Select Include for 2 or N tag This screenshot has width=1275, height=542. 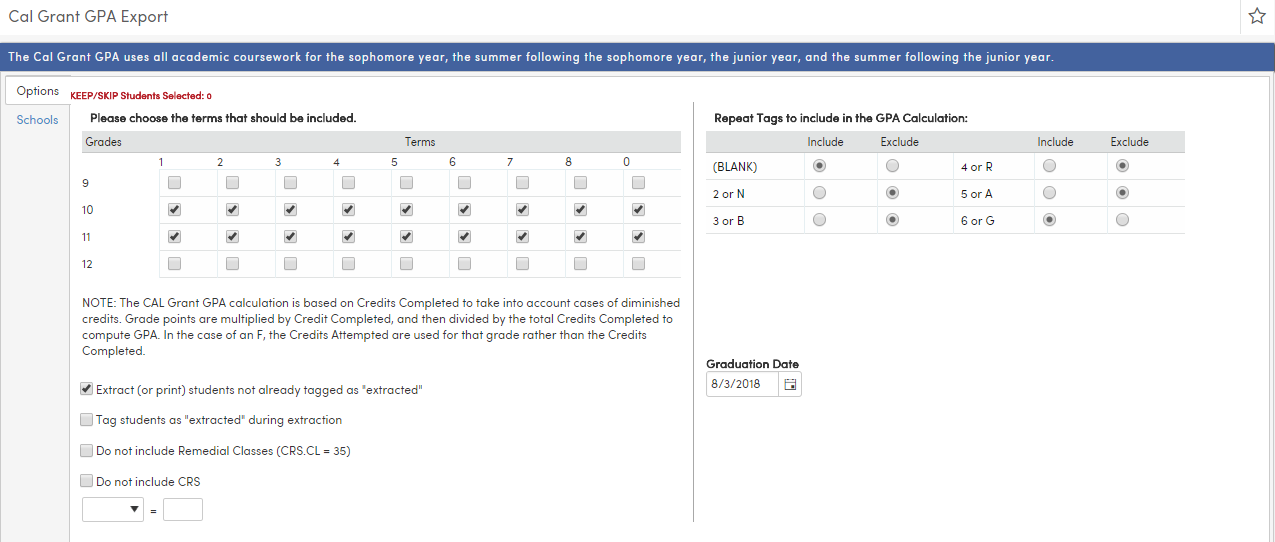820,193
